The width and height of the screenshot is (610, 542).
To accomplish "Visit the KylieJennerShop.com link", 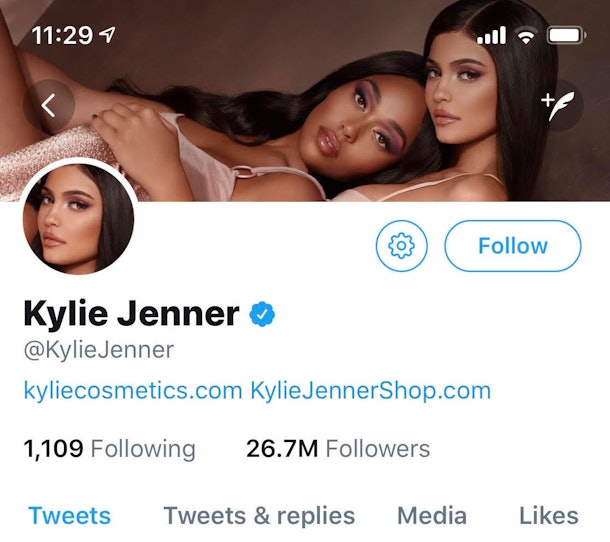I will click(370, 390).
